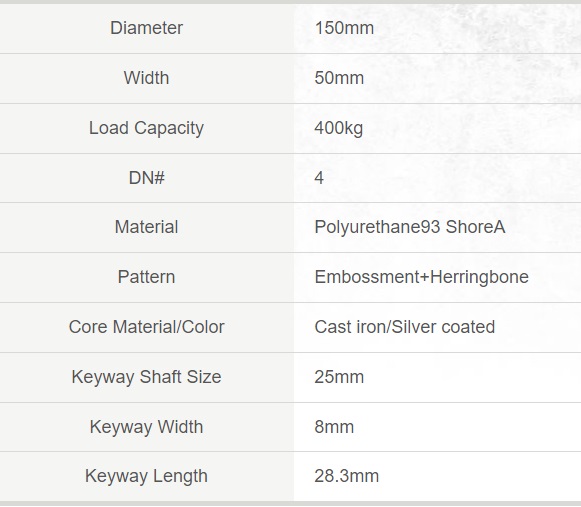This screenshot has width=581, height=507.
Task: Select the 25mm shaft size value
Action: [339, 377]
